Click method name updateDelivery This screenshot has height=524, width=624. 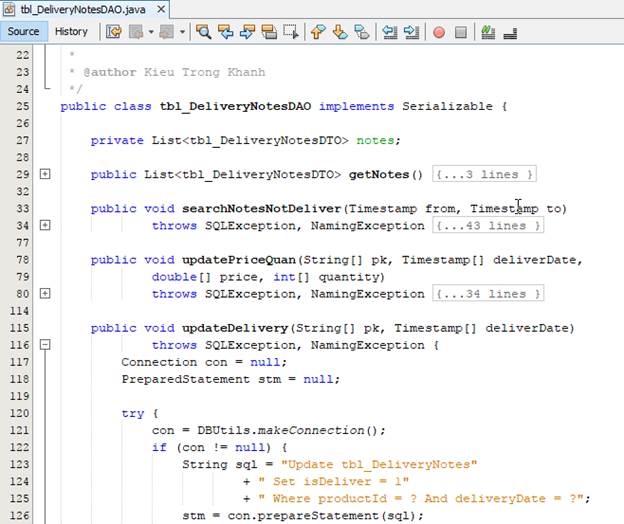point(235,328)
